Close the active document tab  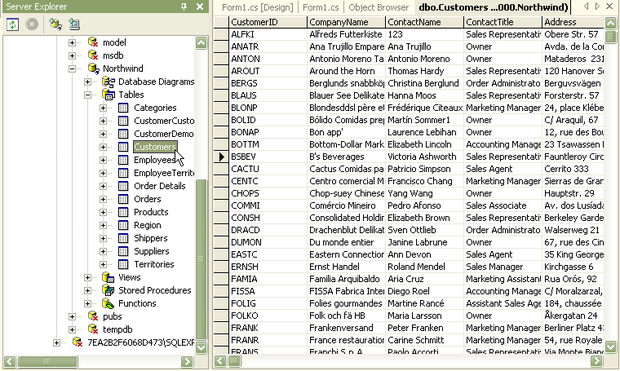click(609, 6)
